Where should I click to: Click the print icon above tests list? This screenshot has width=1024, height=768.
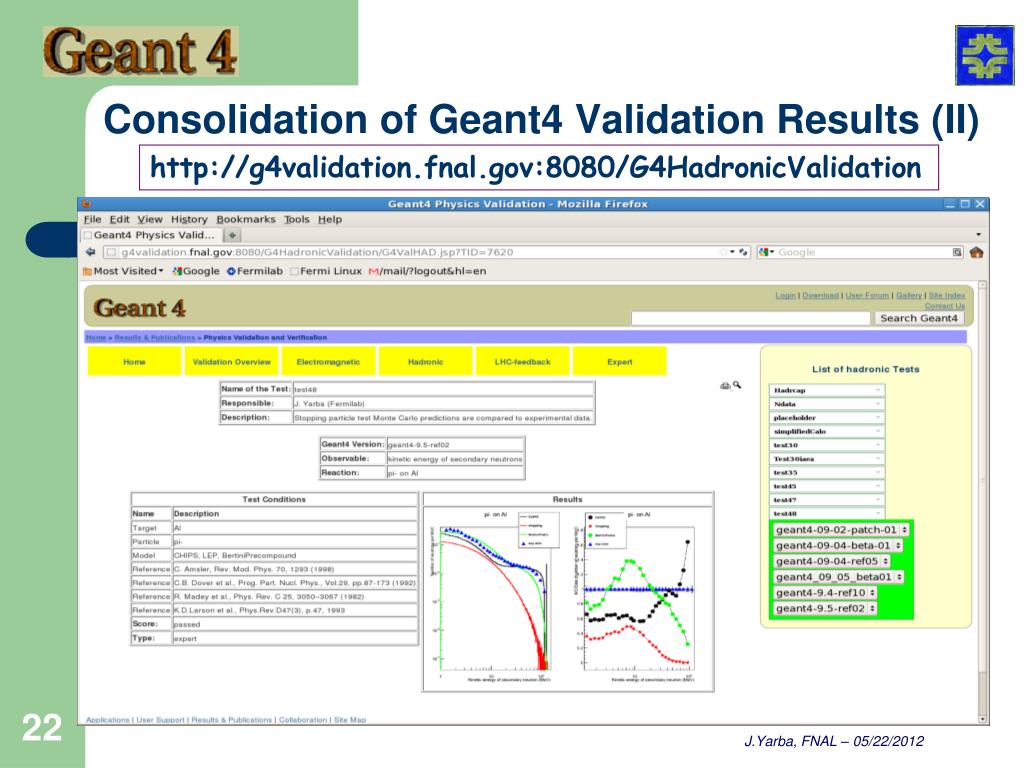[725, 386]
